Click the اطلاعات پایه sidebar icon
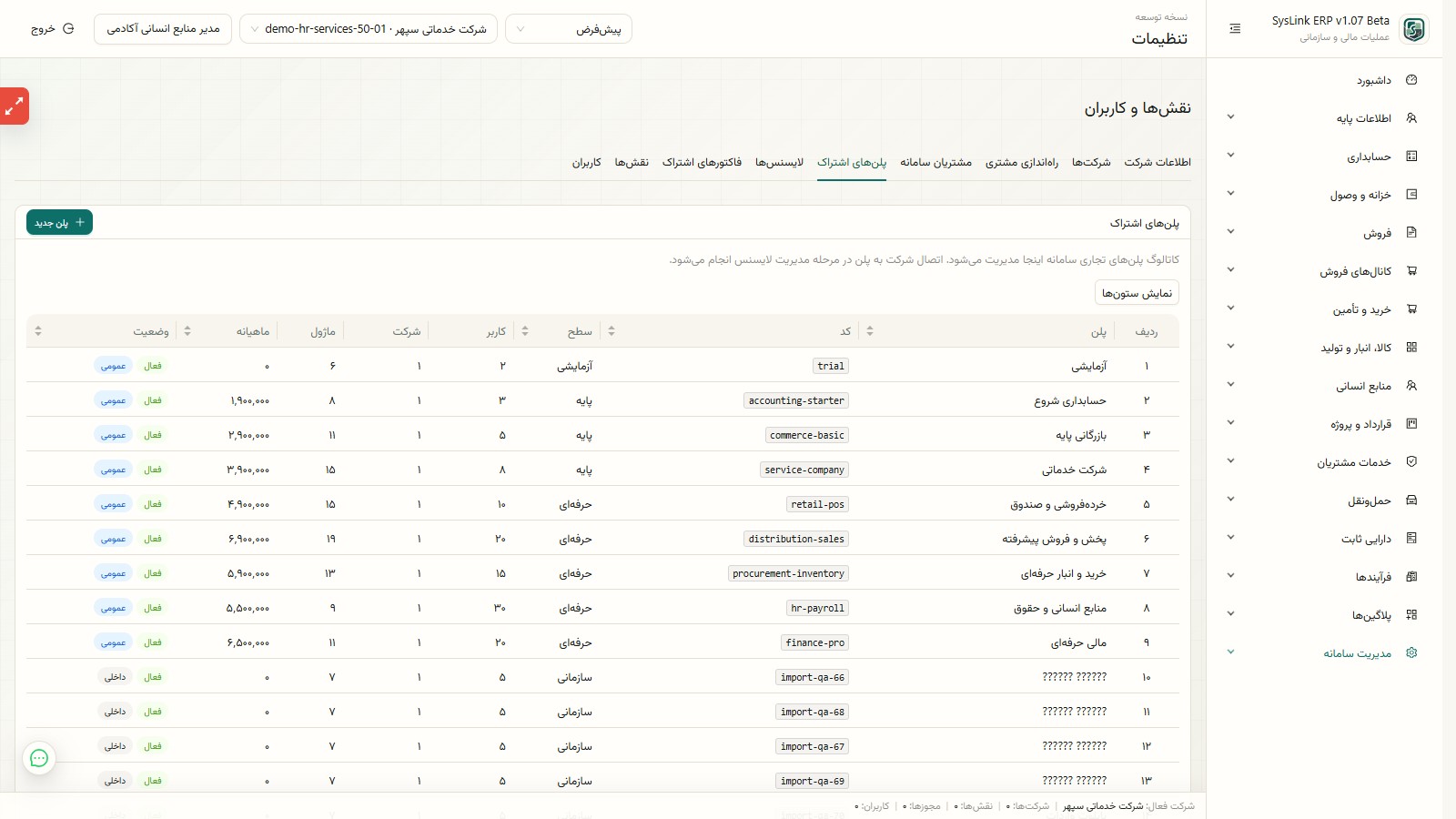 tap(1411, 118)
